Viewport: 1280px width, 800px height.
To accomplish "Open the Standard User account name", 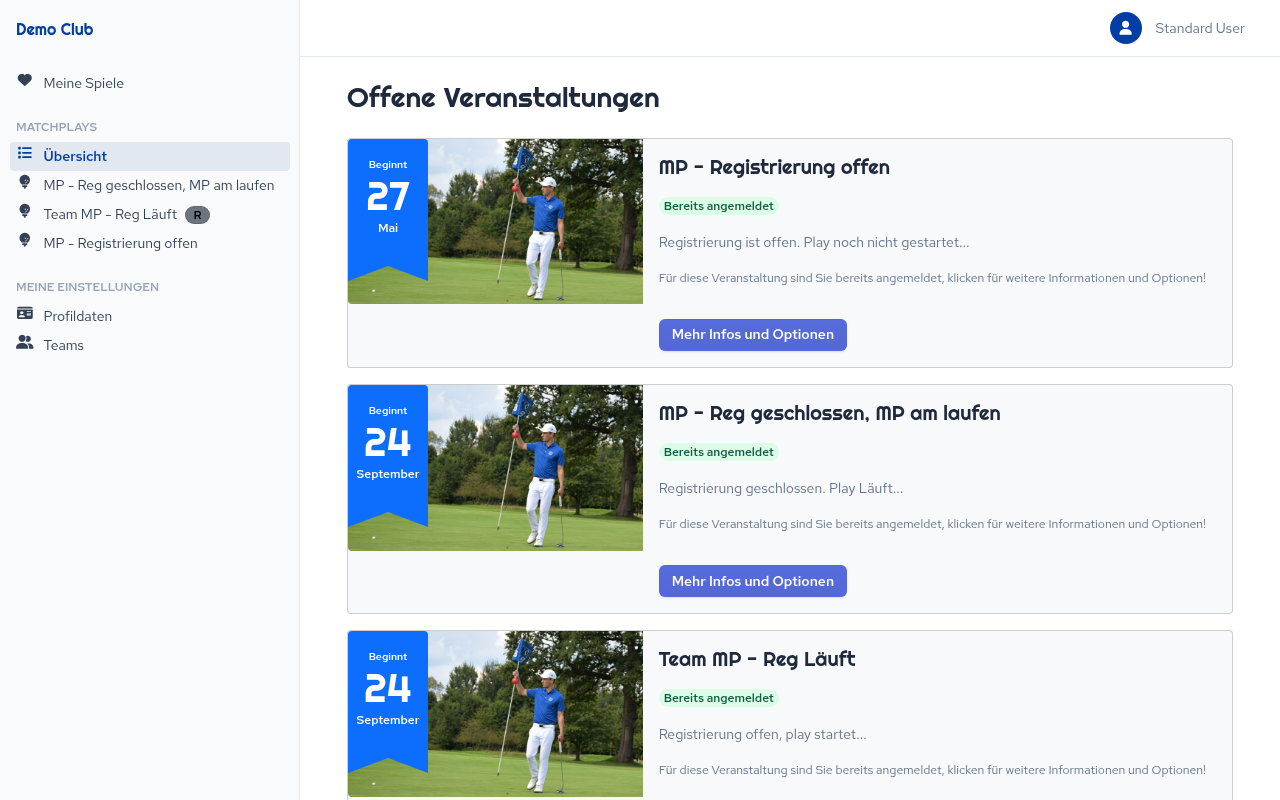I will click(x=1200, y=28).
